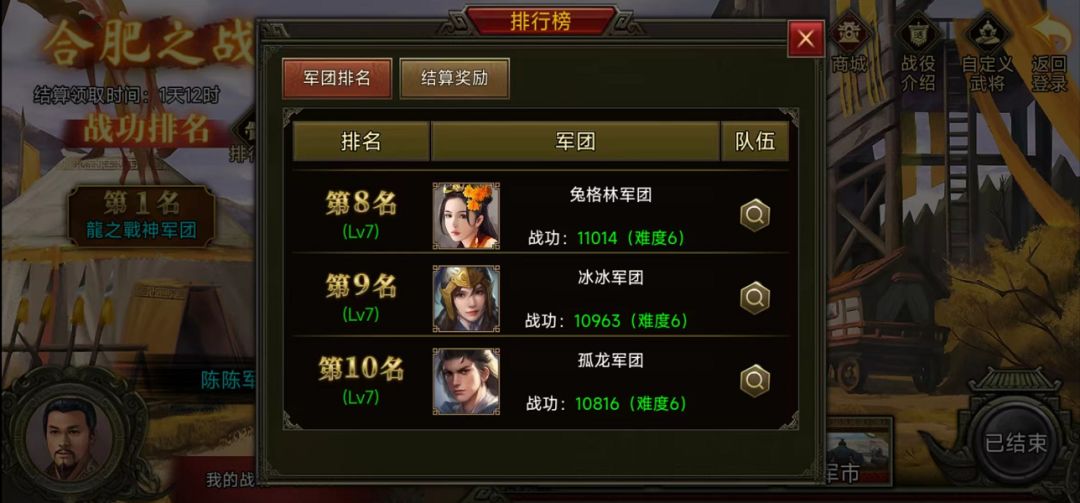Click the 已结束 round button

point(1015,443)
